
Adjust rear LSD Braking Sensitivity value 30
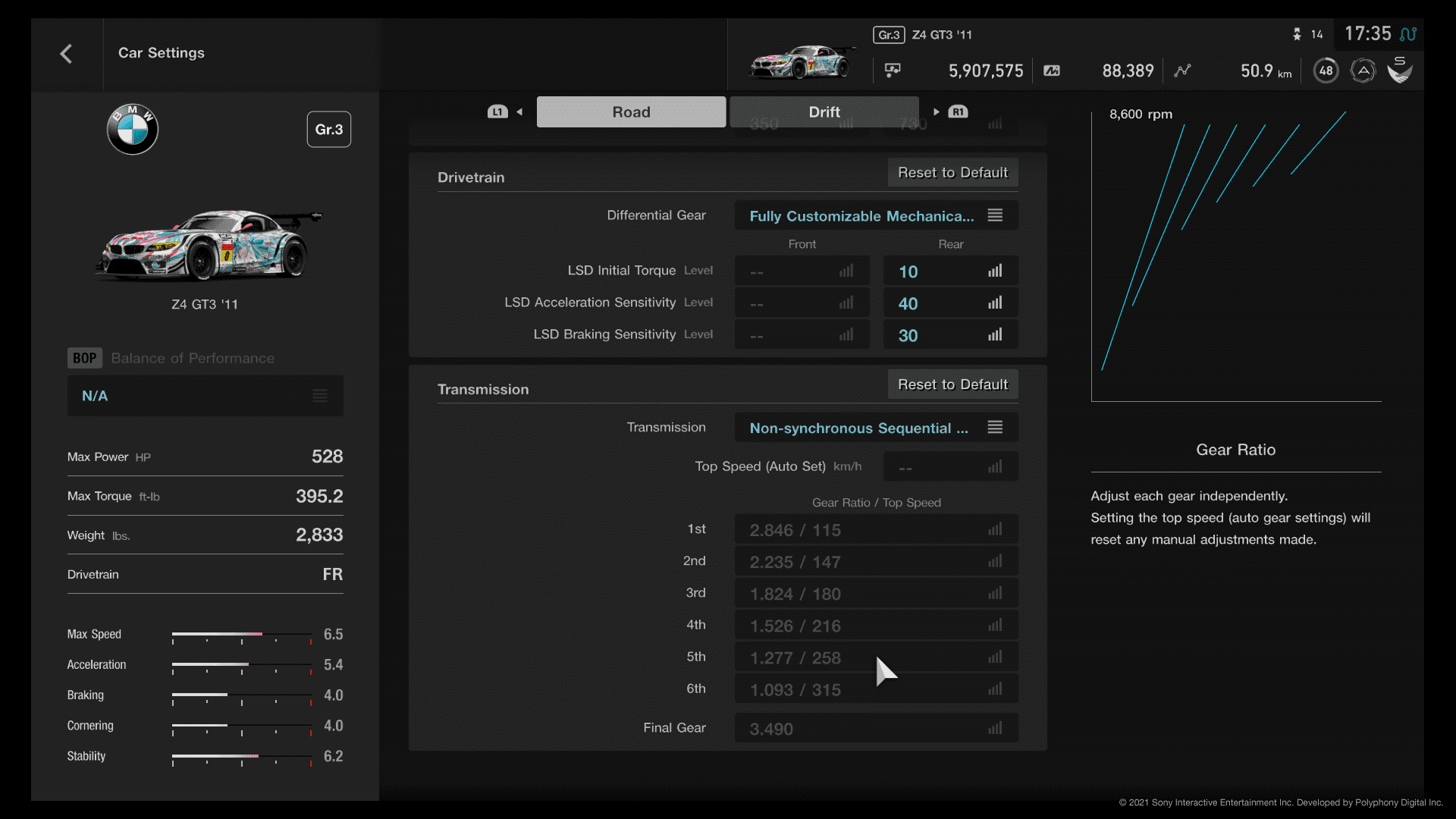(950, 334)
